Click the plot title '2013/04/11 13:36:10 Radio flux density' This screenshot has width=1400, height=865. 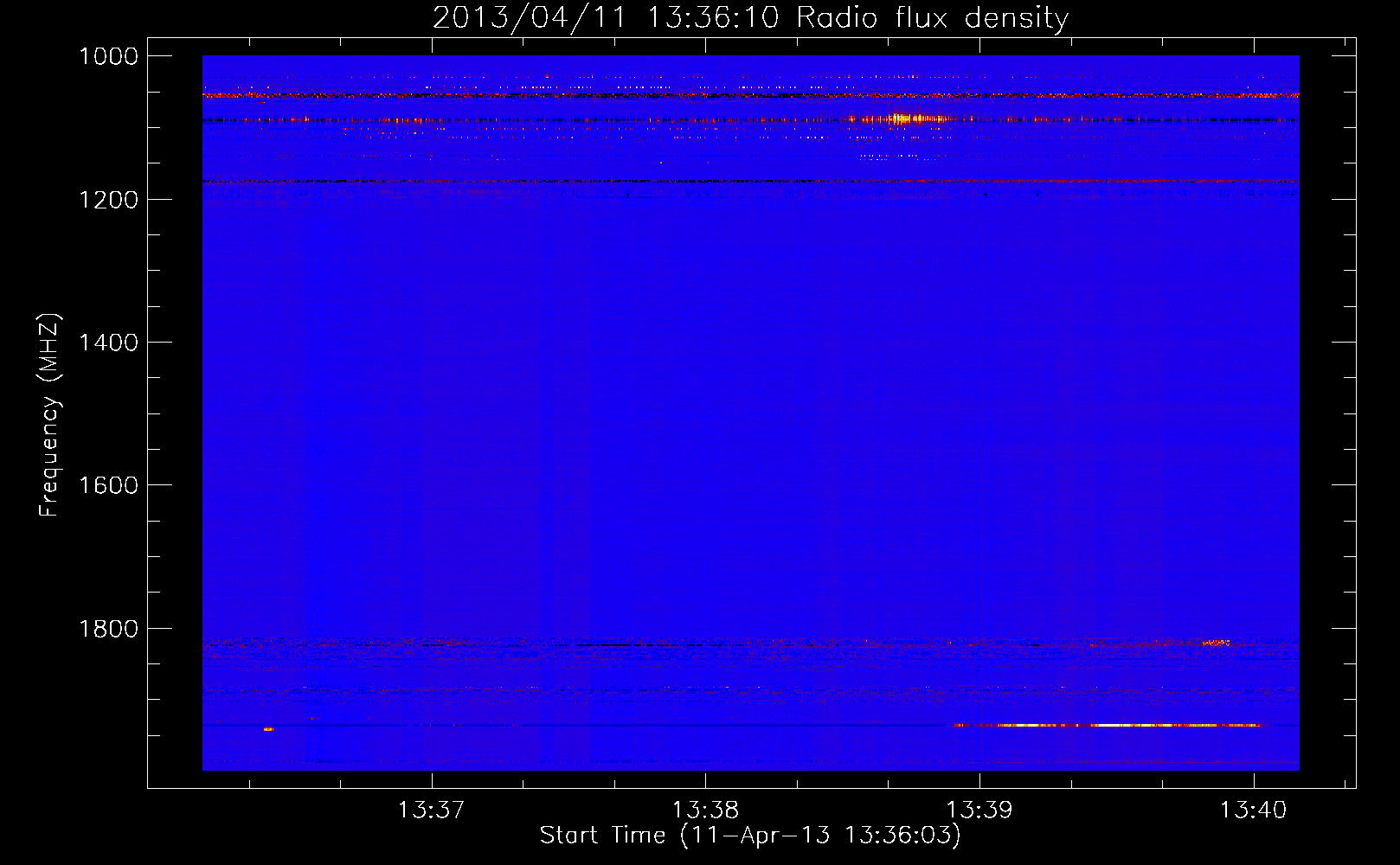(750, 18)
